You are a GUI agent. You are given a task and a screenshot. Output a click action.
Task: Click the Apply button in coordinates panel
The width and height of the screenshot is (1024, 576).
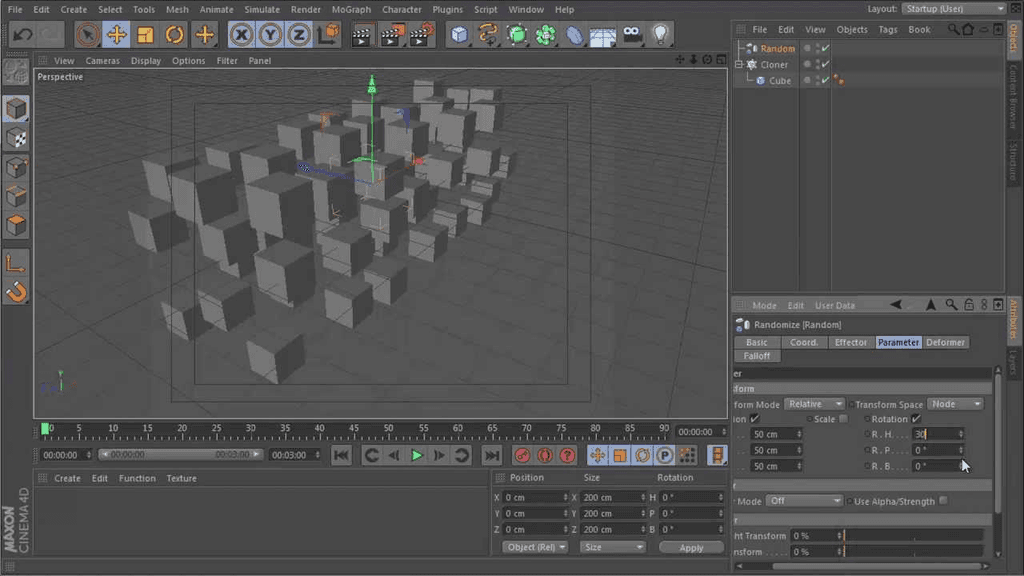(691, 547)
